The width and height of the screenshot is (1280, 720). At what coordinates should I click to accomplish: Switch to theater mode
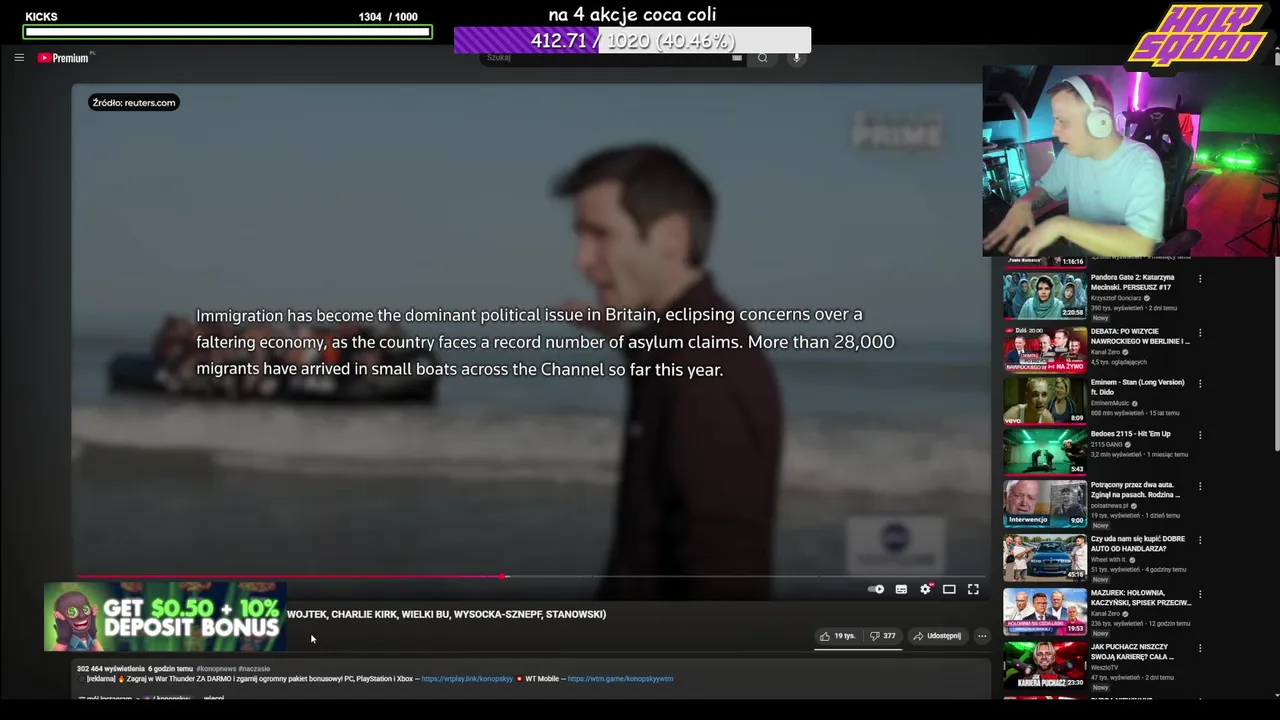pyautogui.click(x=949, y=589)
